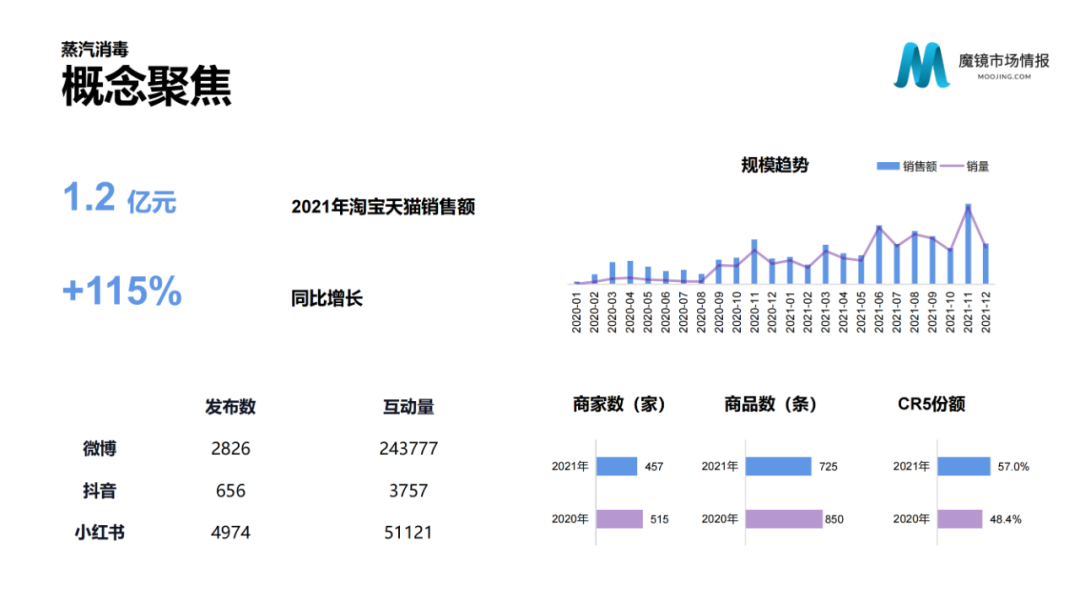Click the 2020 product bar valued 850
This screenshot has width=1080, height=607.
click(784, 519)
